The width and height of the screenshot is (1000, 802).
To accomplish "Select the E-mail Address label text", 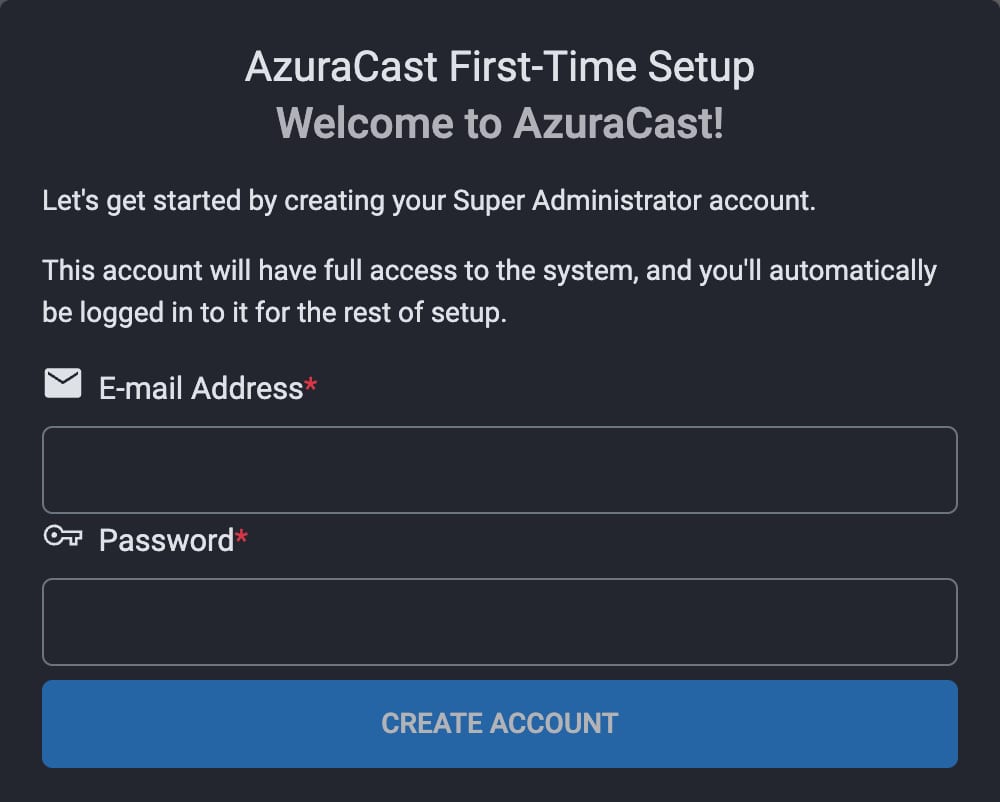I will coord(200,388).
